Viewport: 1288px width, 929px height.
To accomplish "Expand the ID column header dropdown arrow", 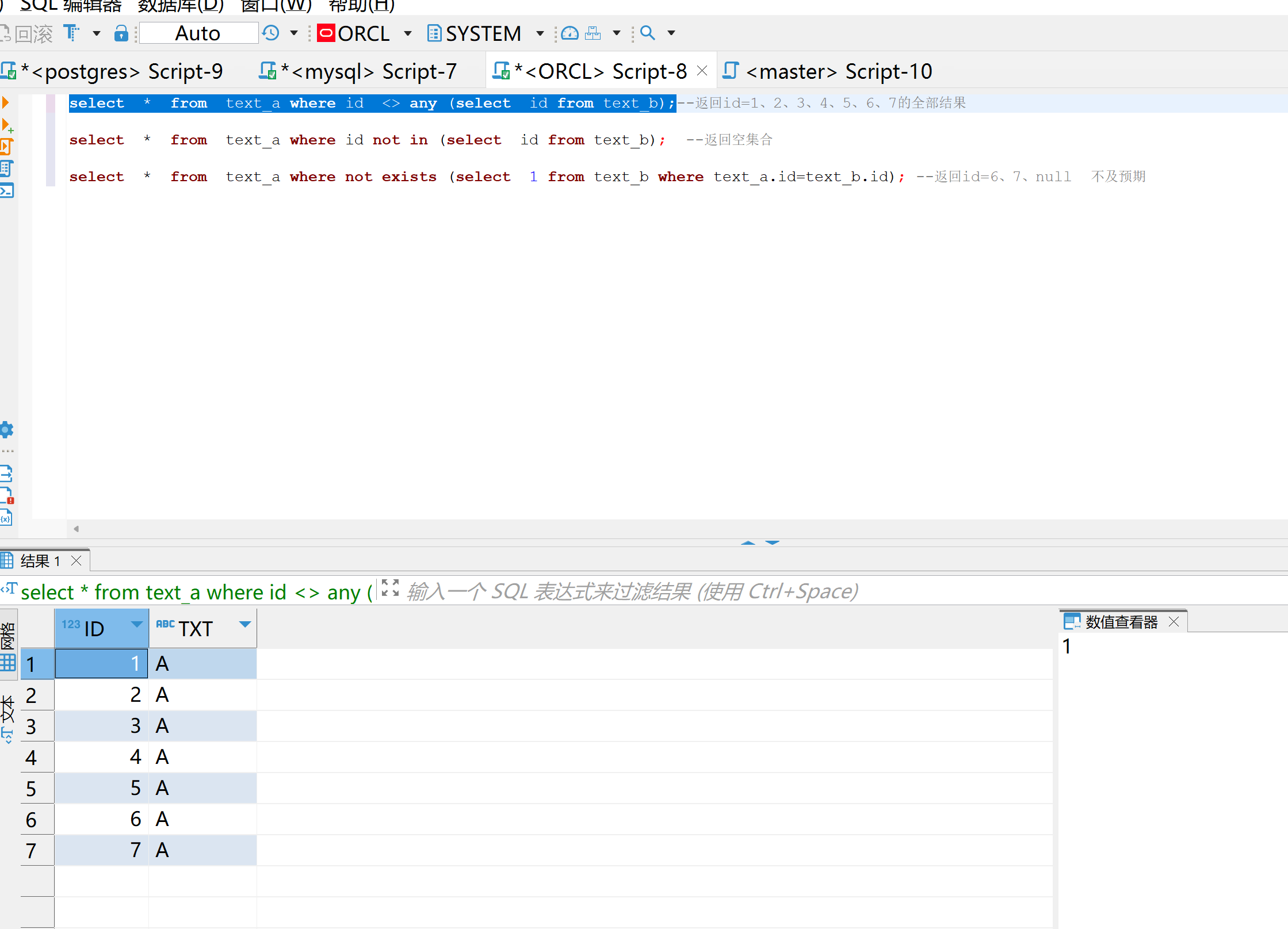I will coord(136,625).
